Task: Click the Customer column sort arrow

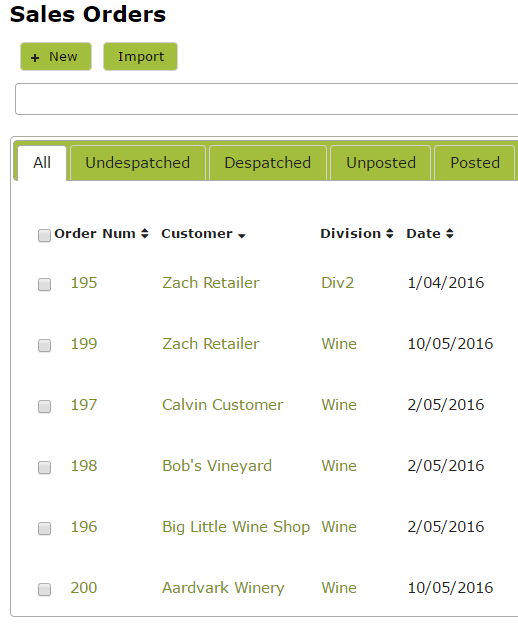Action: tap(241, 236)
